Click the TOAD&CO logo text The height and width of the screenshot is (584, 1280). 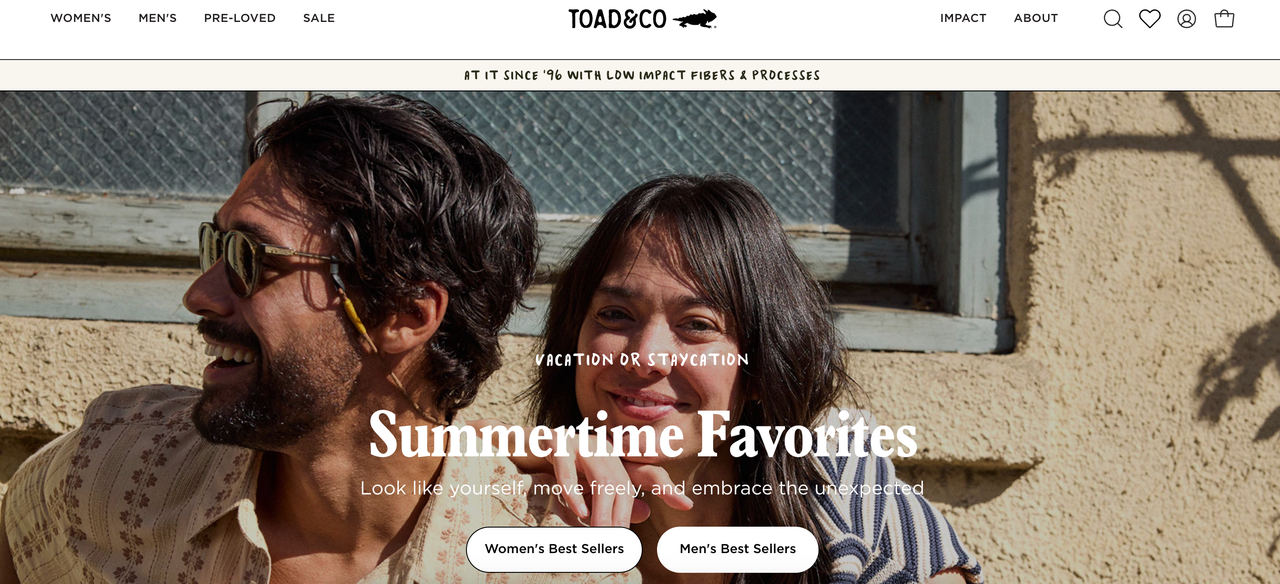click(x=617, y=18)
